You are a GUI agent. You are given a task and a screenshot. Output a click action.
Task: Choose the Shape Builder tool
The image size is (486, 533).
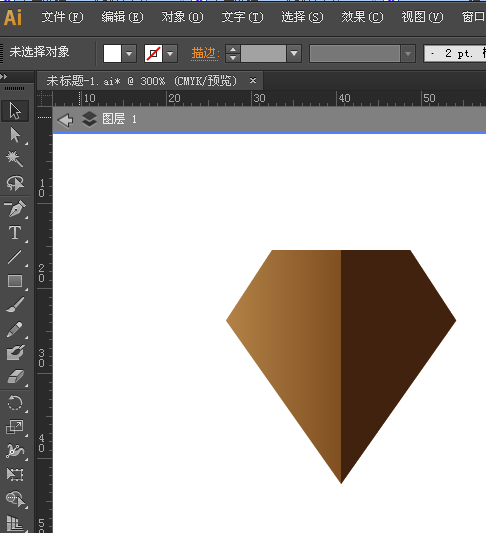click(15, 499)
